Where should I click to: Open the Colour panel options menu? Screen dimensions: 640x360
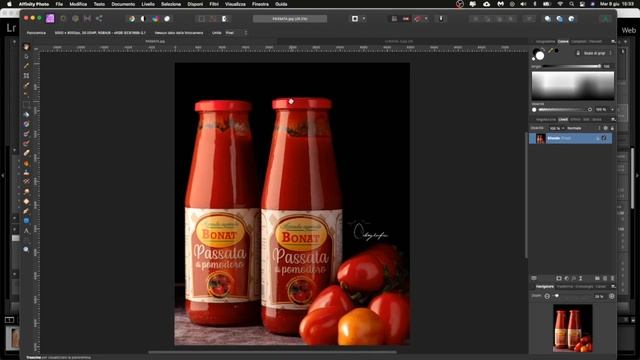613,42
